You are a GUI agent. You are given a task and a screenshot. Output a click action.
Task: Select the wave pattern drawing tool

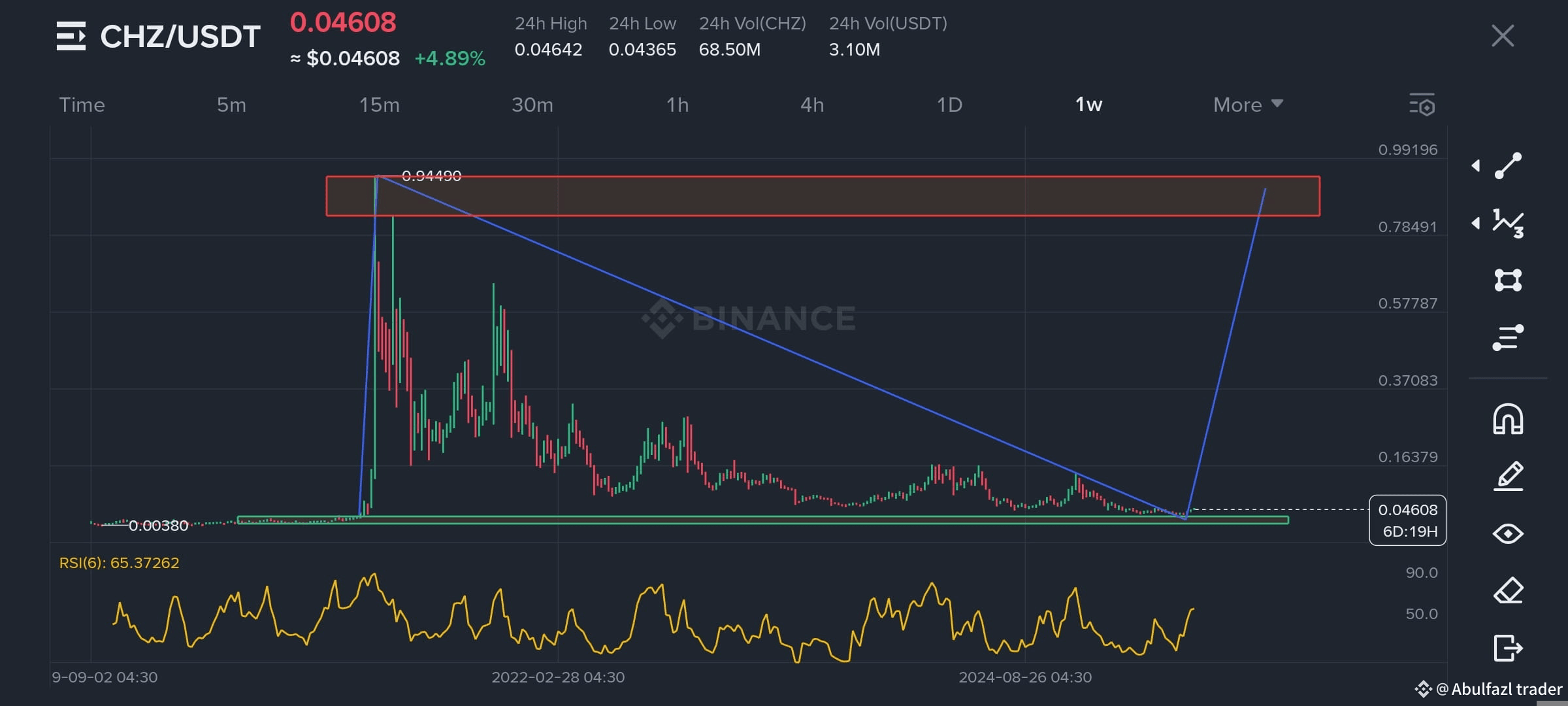tap(1508, 224)
